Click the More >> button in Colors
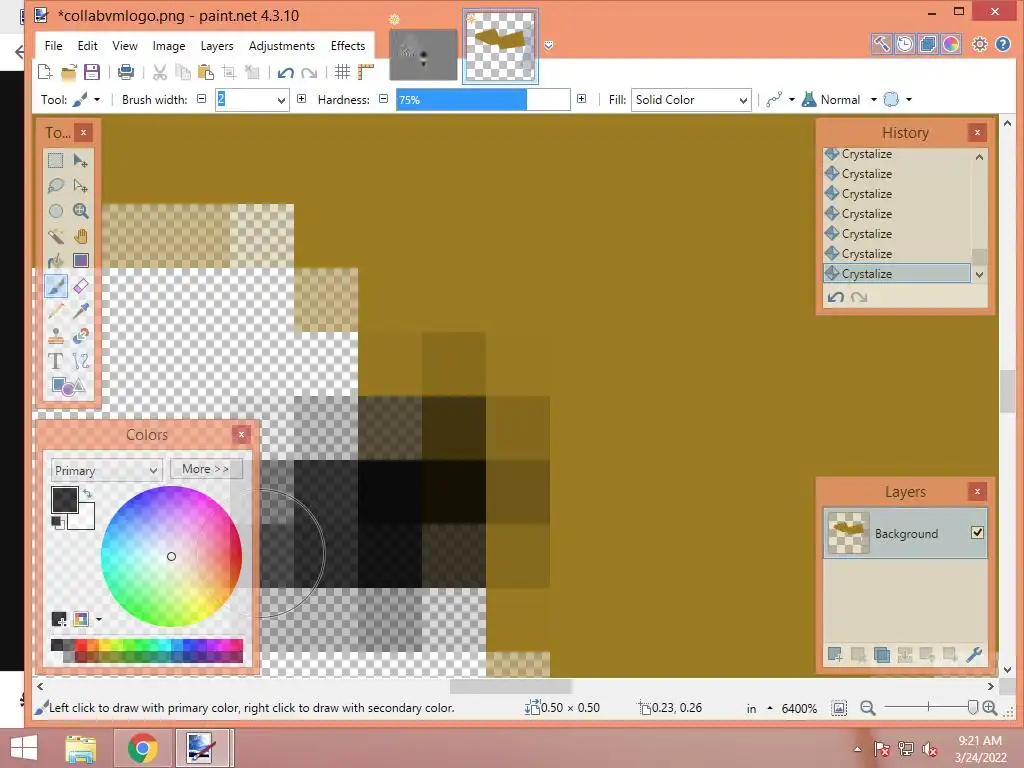1024x768 pixels. click(206, 469)
